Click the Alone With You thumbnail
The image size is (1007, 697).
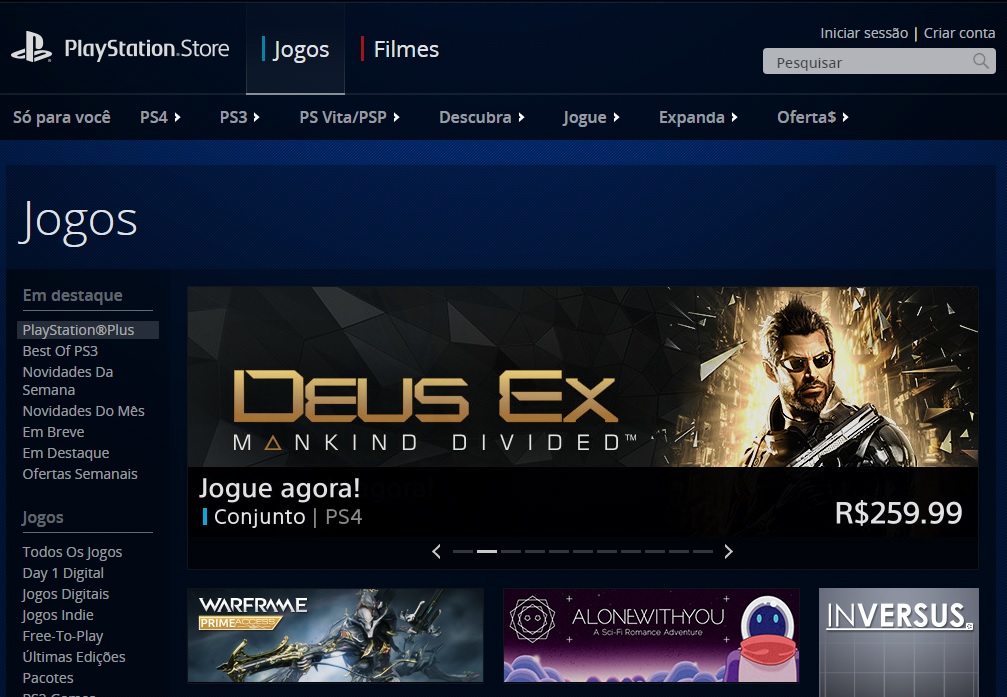651,635
